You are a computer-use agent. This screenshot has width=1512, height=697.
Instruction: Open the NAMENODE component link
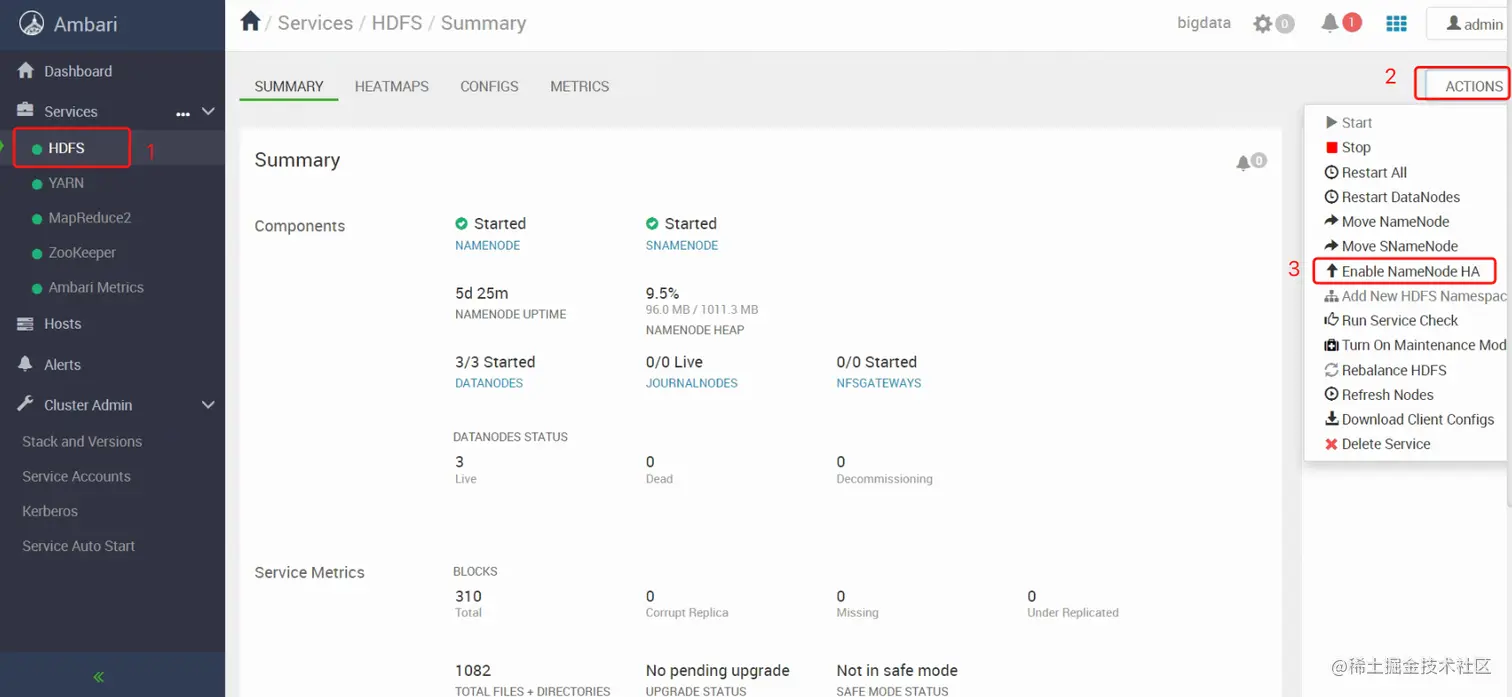[x=487, y=245]
